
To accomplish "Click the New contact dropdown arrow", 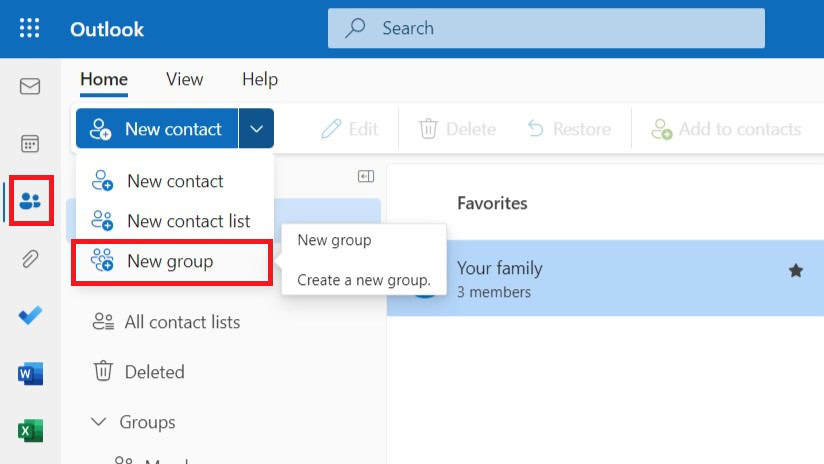I will click(256, 129).
